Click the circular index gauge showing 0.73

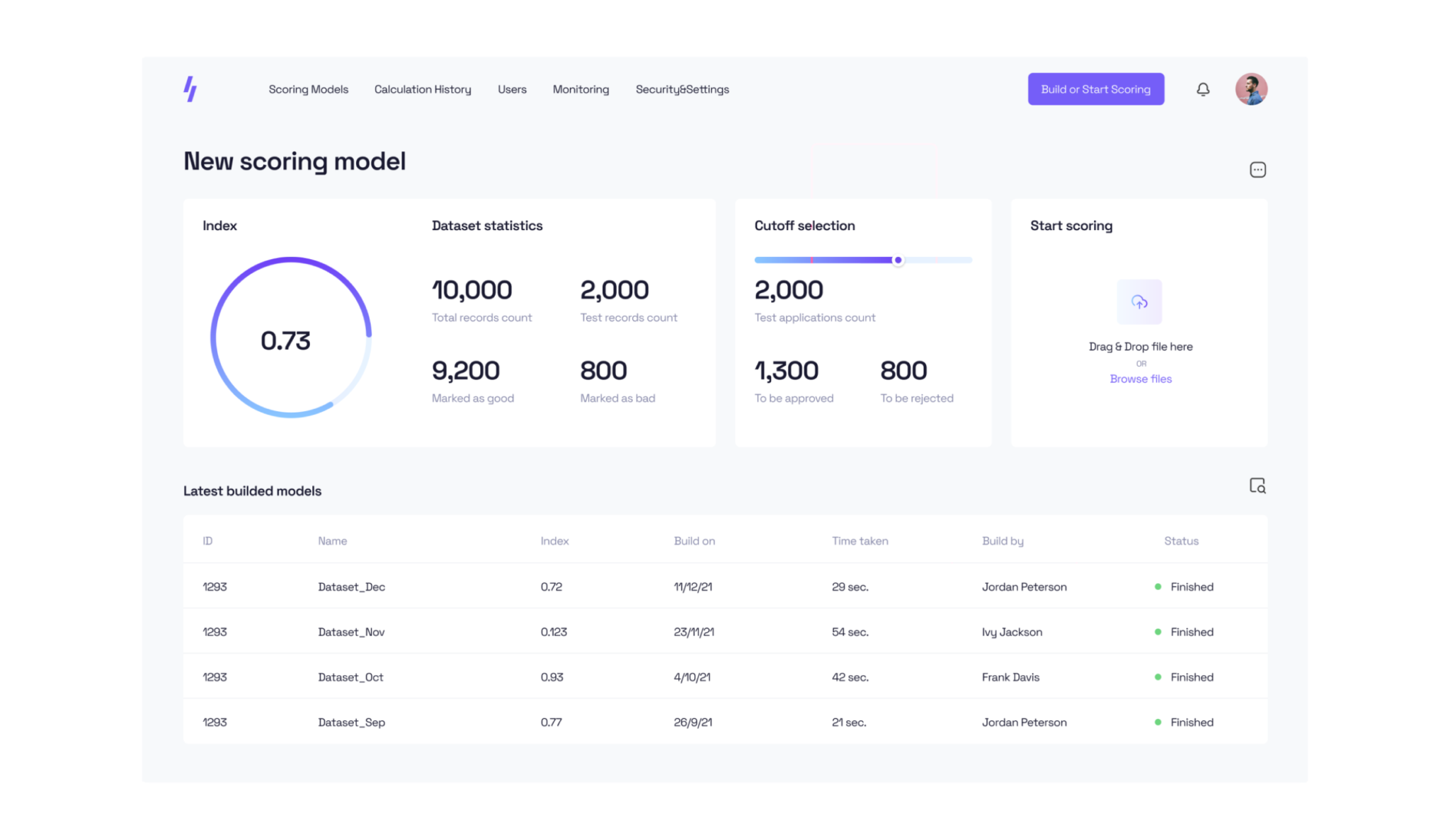tap(291, 338)
